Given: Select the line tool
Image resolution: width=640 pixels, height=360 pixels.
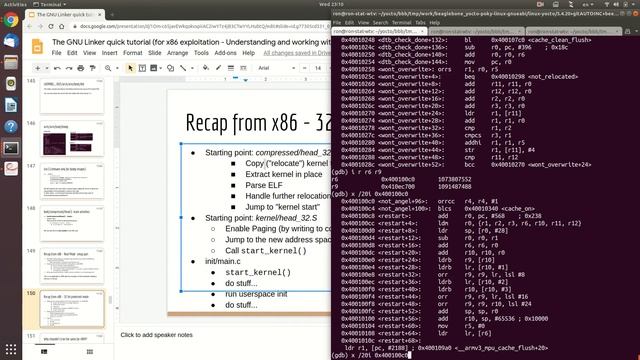Looking at the screenshot, I should (183, 68).
